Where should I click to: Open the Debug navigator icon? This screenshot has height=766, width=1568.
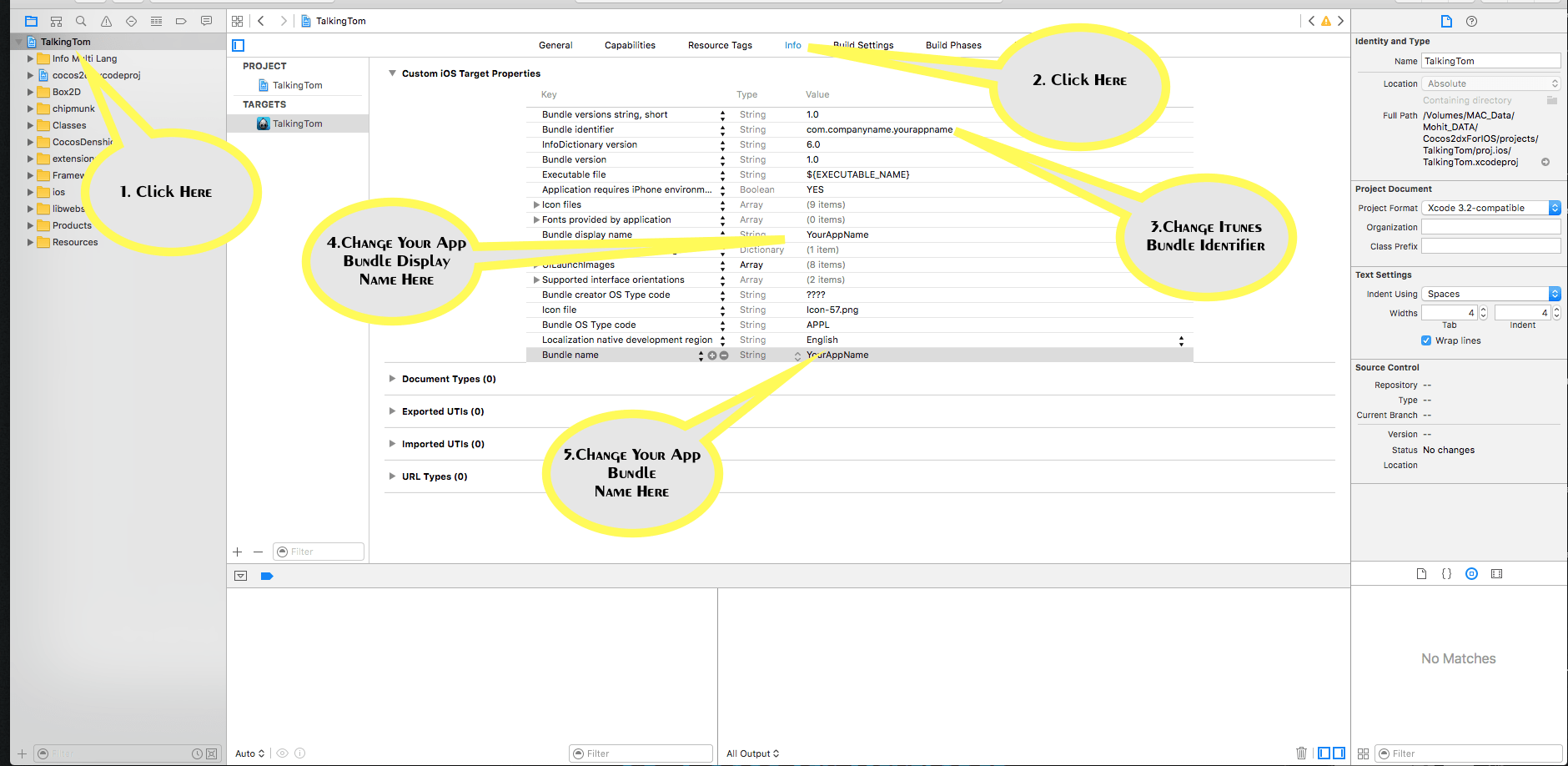(156, 21)
